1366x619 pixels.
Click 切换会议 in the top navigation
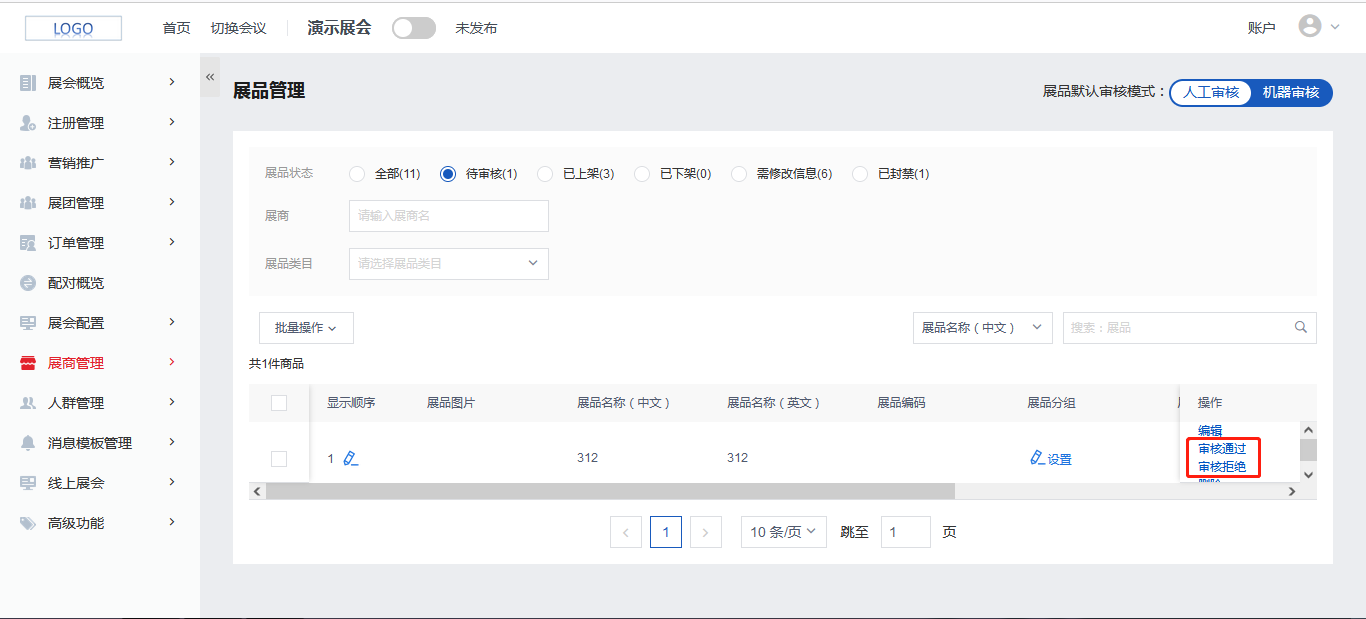tap(238, 28)
